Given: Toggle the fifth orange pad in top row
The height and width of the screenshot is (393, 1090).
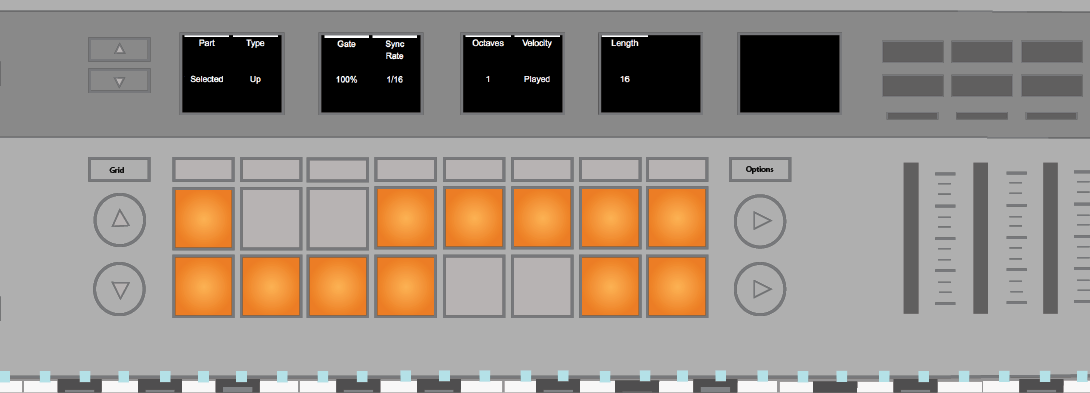Looking at the screenshot, I should point(474,218).
